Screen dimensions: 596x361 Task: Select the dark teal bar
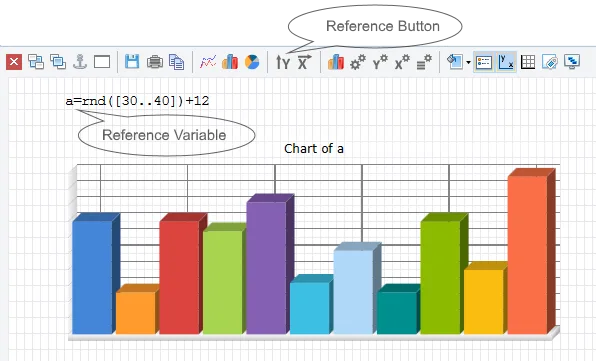coord(397,313)
